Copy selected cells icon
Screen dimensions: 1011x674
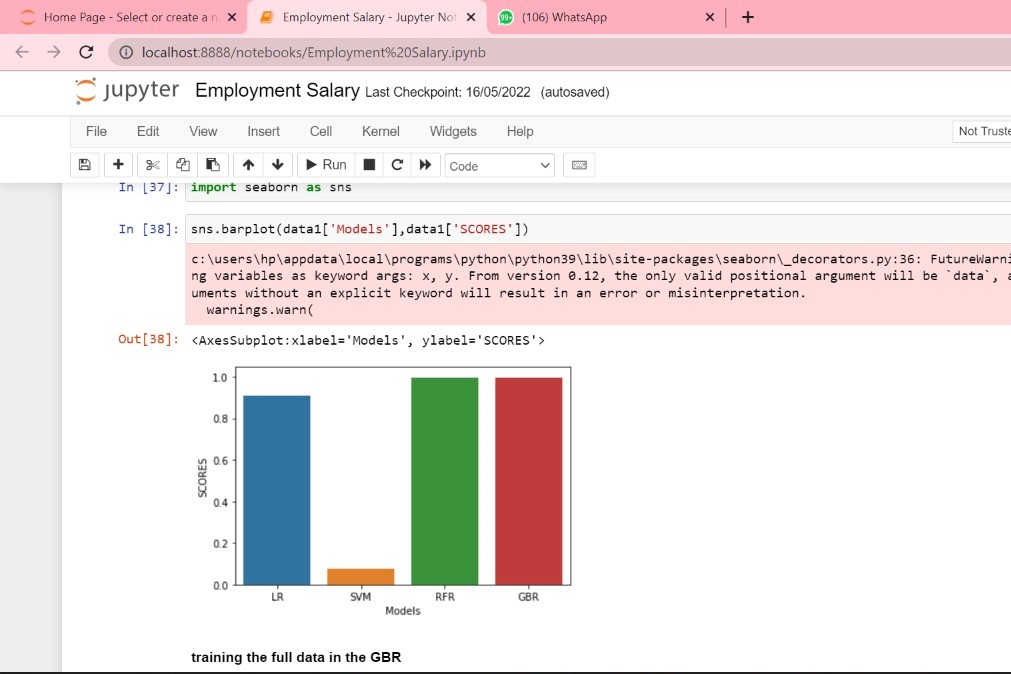tap(182, 165)
